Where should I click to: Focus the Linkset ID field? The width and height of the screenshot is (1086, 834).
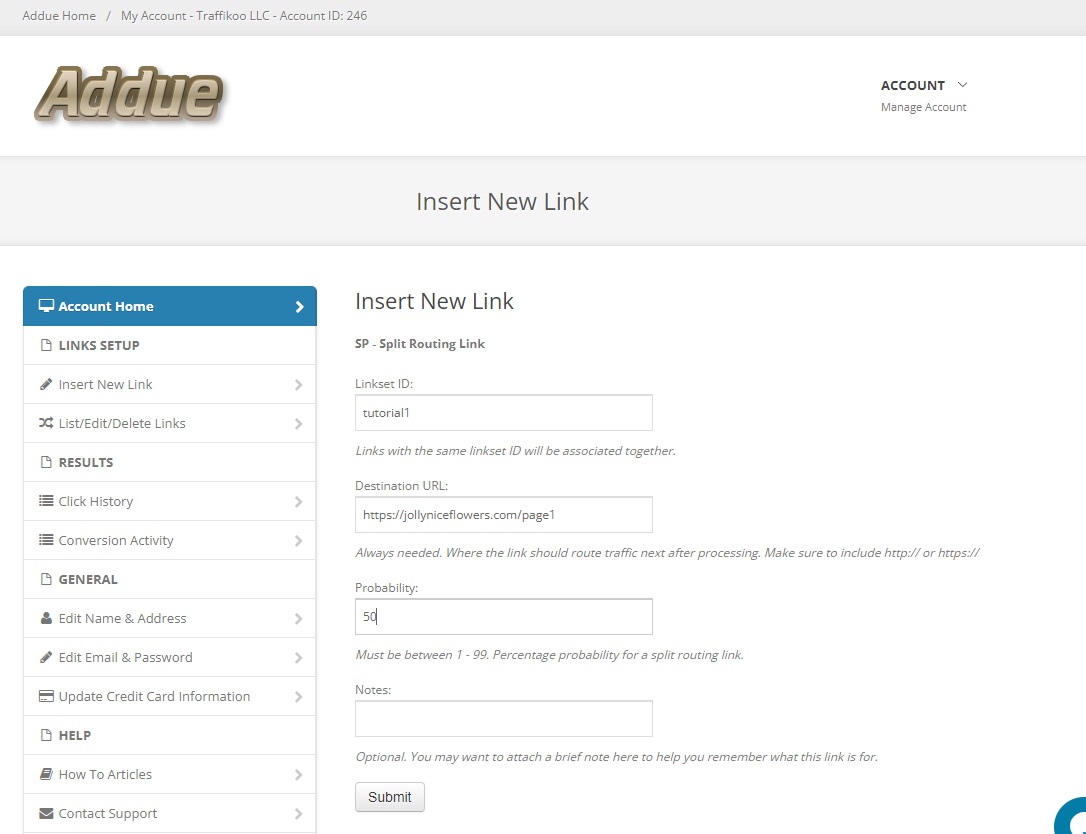click(504, 413)
